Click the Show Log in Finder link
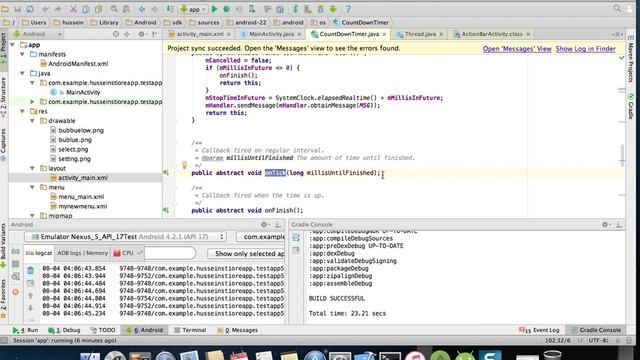Screen dimensions: 640x360 (x=585, y=49)
